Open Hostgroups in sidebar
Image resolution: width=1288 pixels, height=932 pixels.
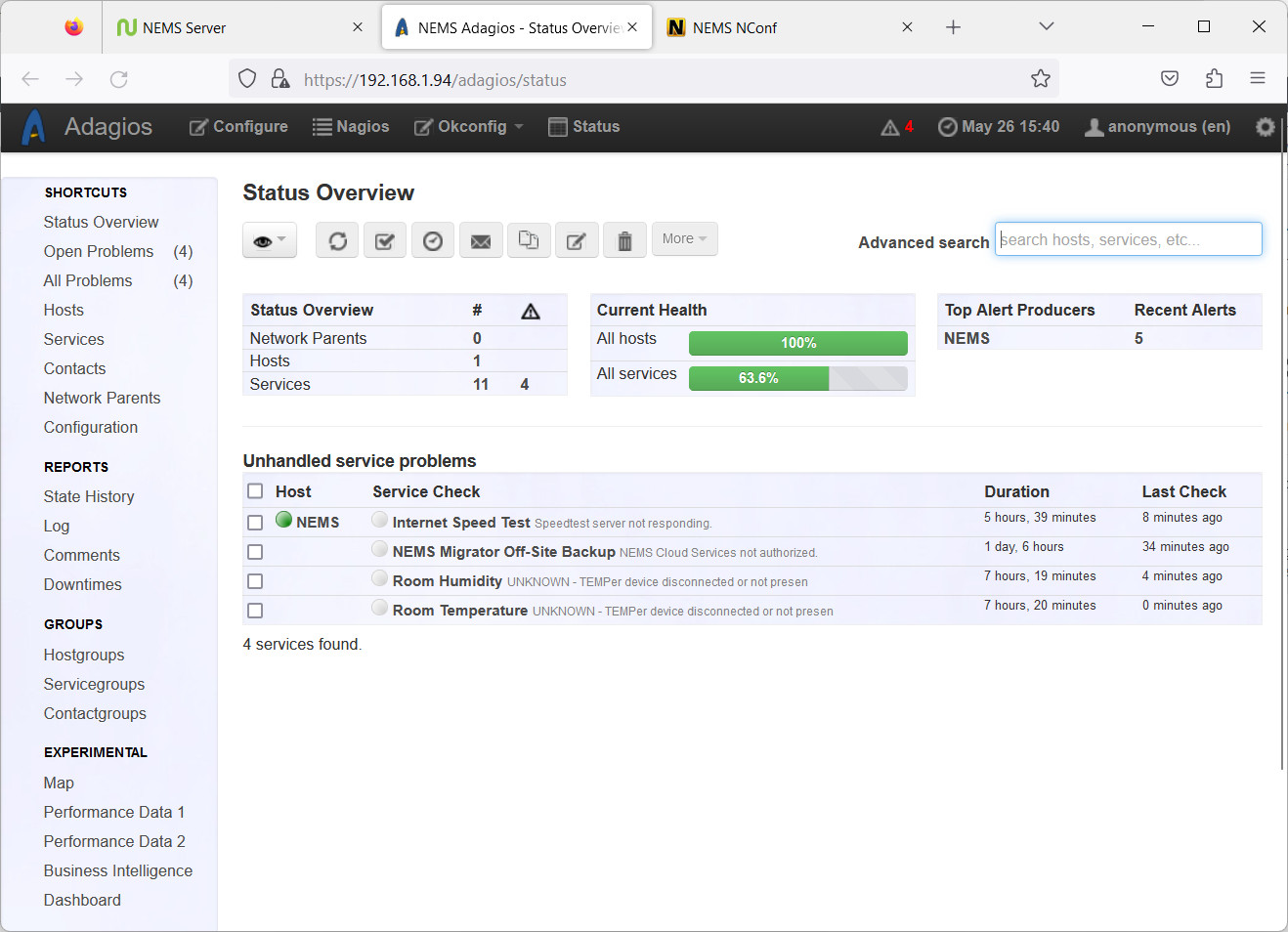pos(84,655)
